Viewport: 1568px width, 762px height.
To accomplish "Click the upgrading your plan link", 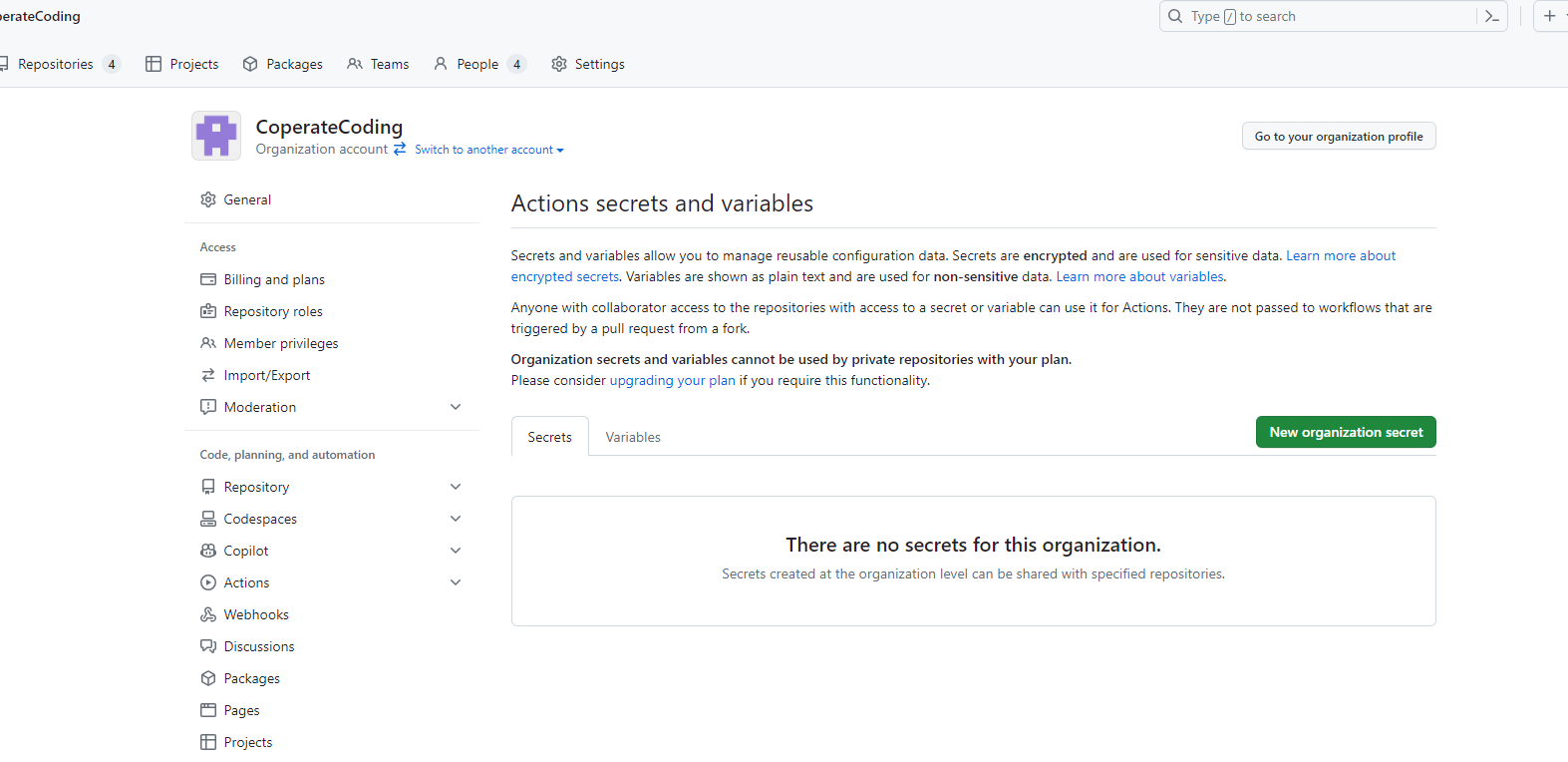I will (672, 380).
